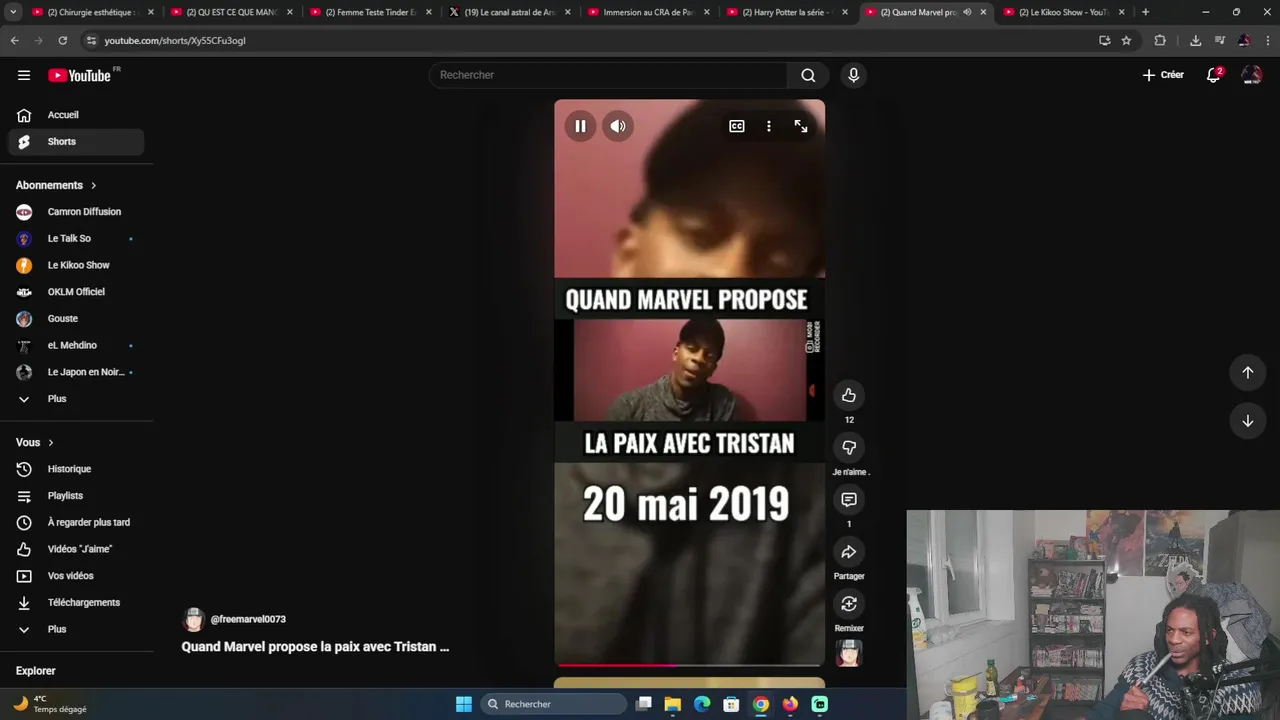This screenshot has width=1280, height=720.
Task: Focus the Rechercher search field
Action: [x=608, y=75]
